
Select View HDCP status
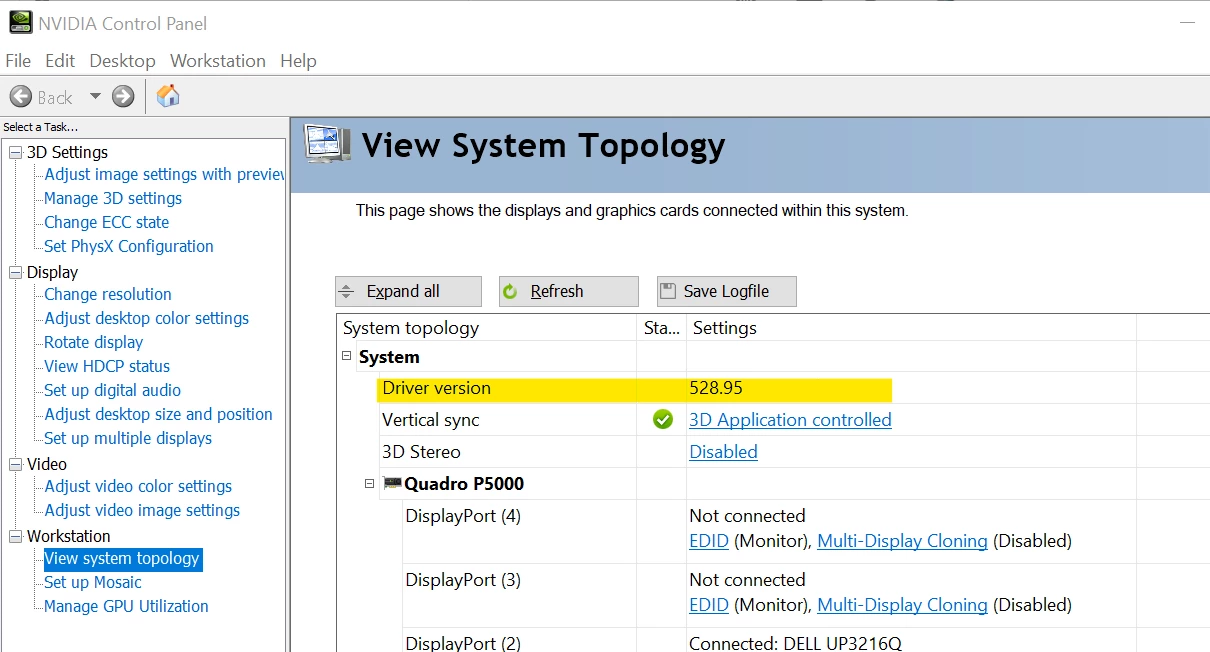tap(107, 366)
